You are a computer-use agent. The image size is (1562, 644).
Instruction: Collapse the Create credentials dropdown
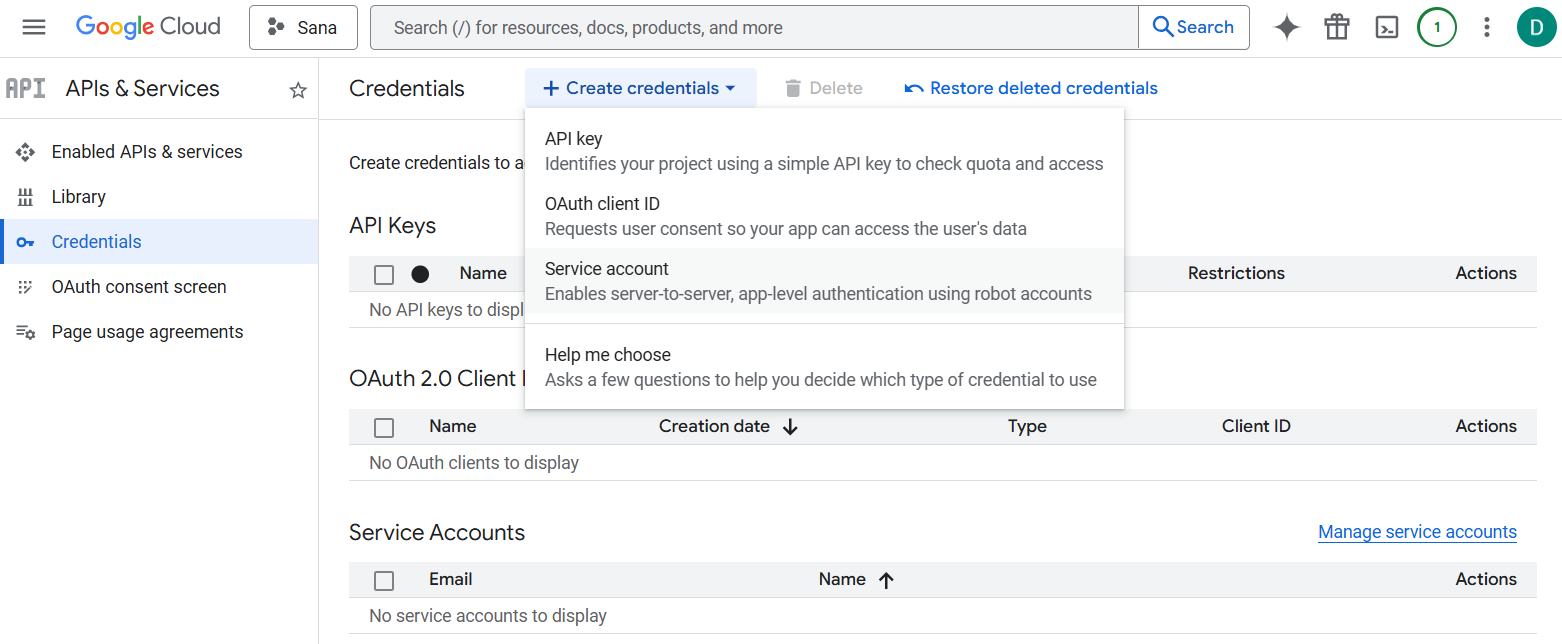[640, 88]
